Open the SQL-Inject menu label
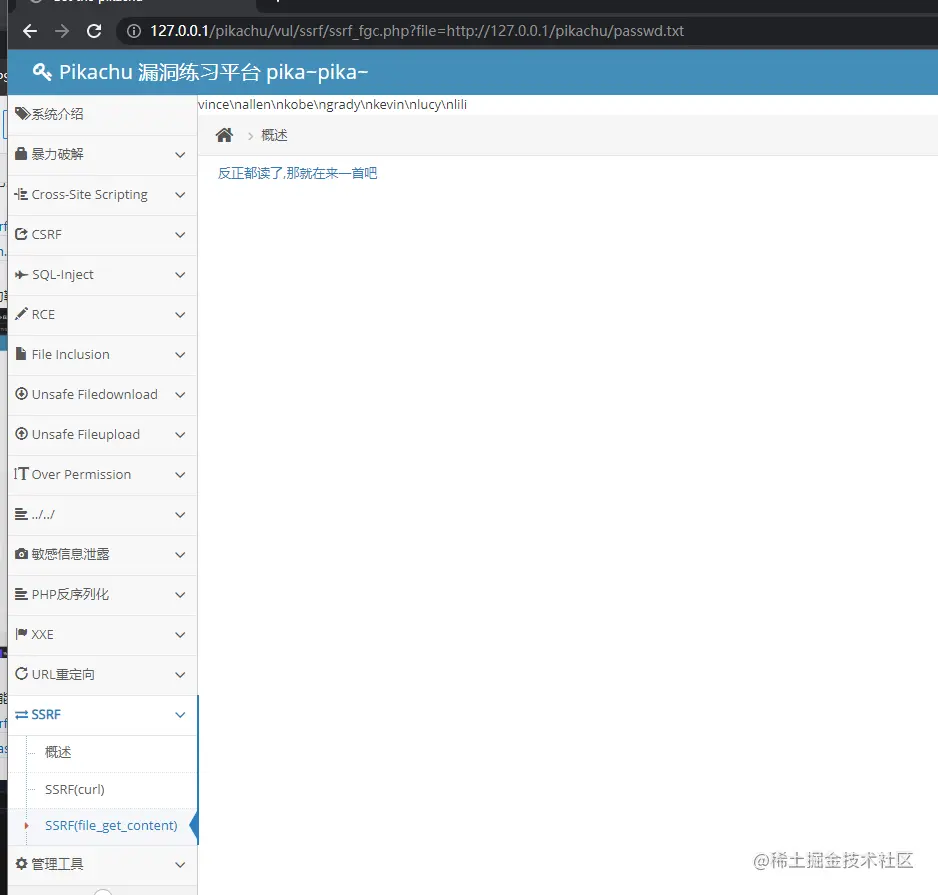The width and height of the screenshot is (938, 895). [63, 275]
